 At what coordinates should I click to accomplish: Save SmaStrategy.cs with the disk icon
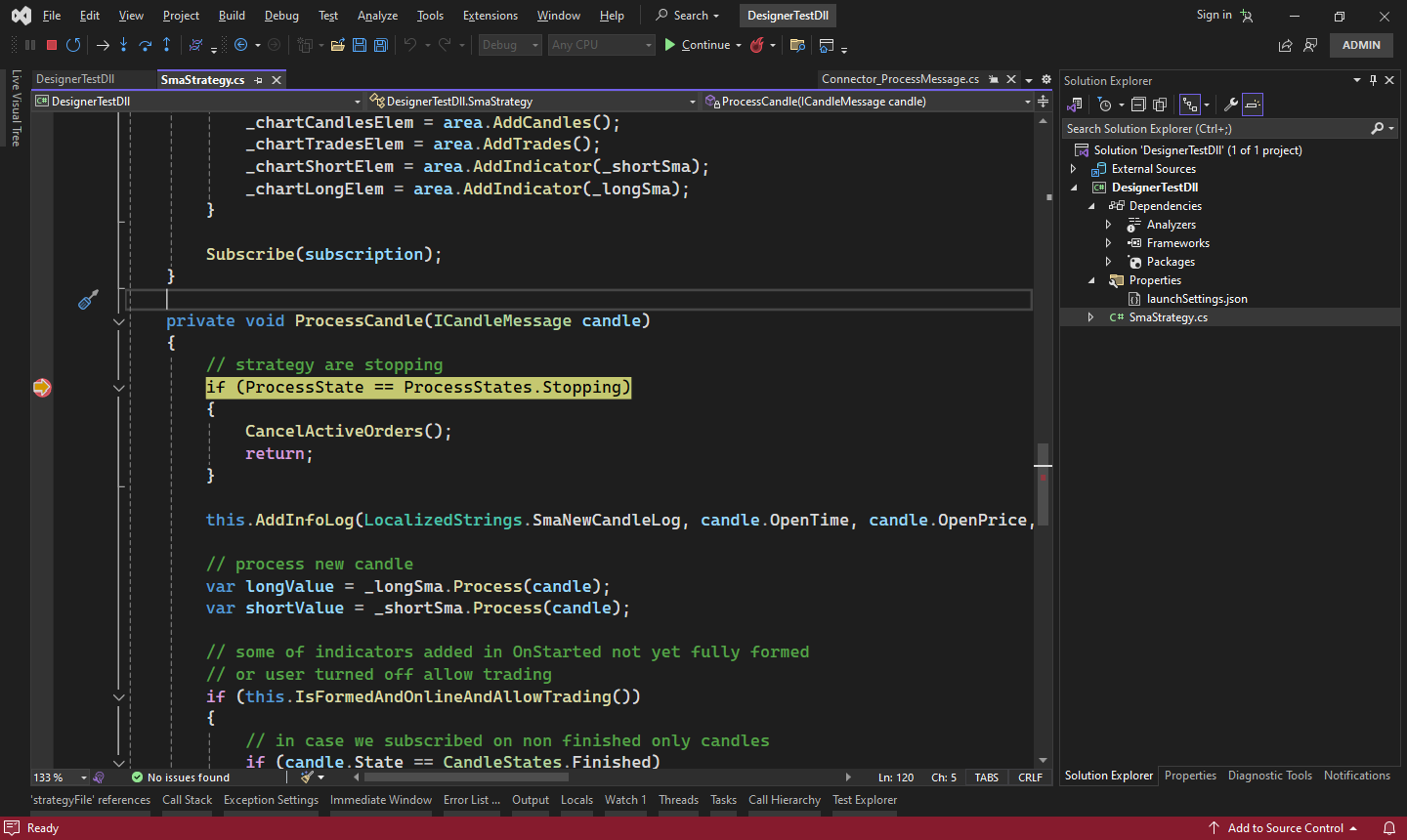(360, 45)
